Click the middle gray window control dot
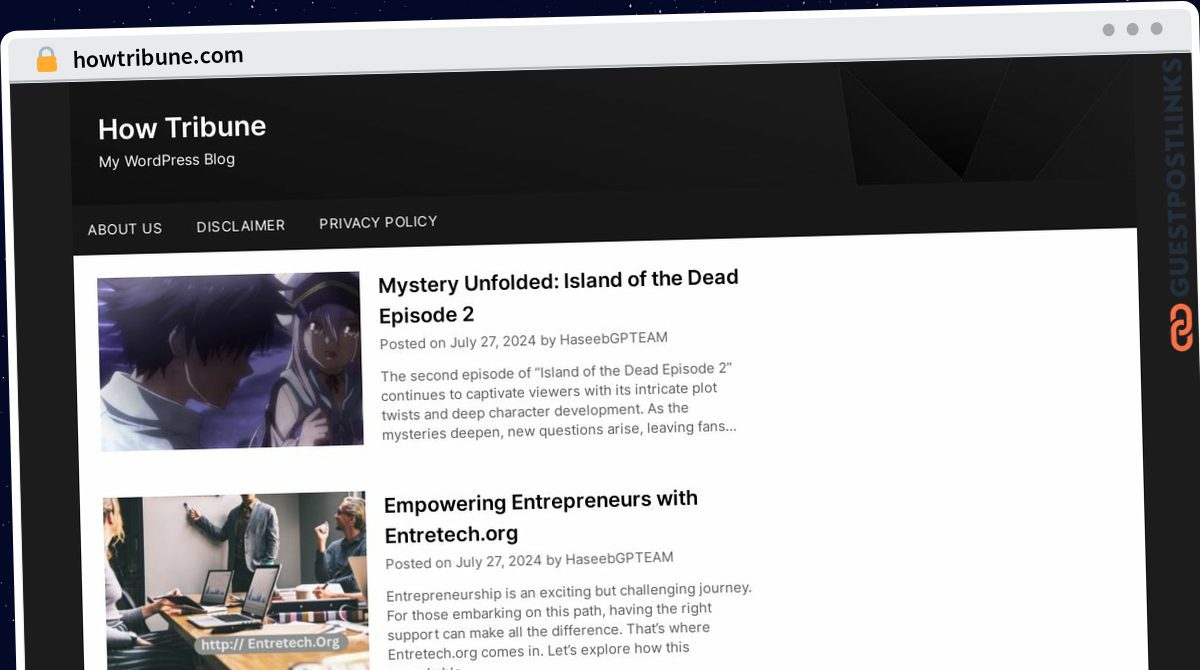Image resolution: width=1200 pixels, height=670 pixels. (x=1132, y=29)
